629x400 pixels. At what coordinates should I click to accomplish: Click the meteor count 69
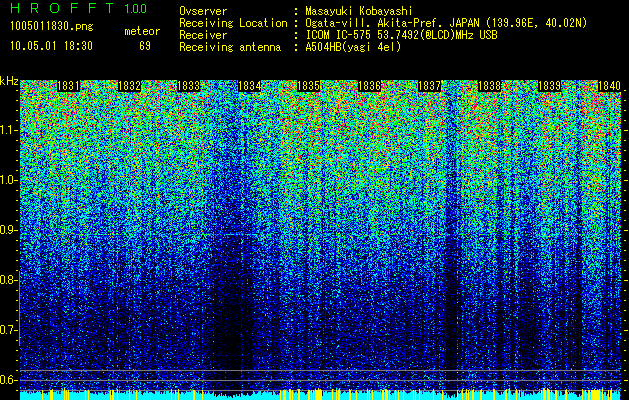[x=145, y=46]
